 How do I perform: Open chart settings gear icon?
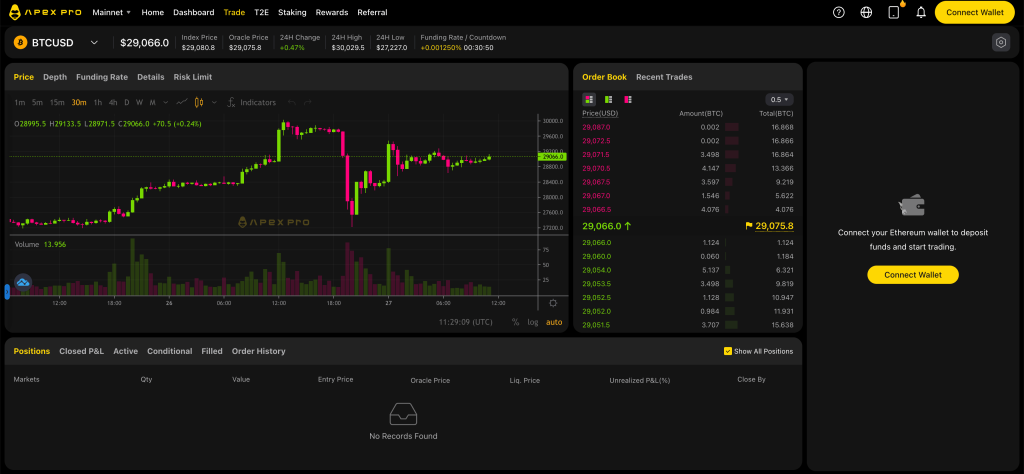pos(553,303)
